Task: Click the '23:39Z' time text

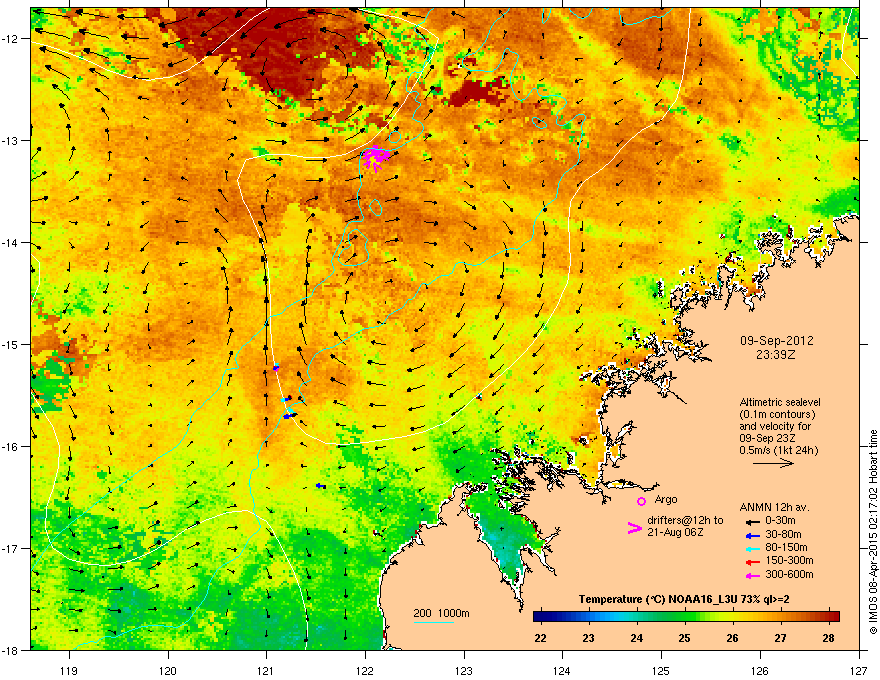Action: tap(776, 355)
